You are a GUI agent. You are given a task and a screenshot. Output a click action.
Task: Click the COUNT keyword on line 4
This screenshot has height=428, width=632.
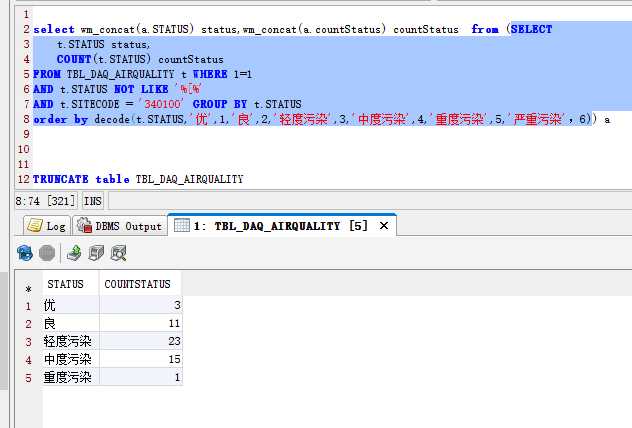pyautogui.click(x=74, y=59)
